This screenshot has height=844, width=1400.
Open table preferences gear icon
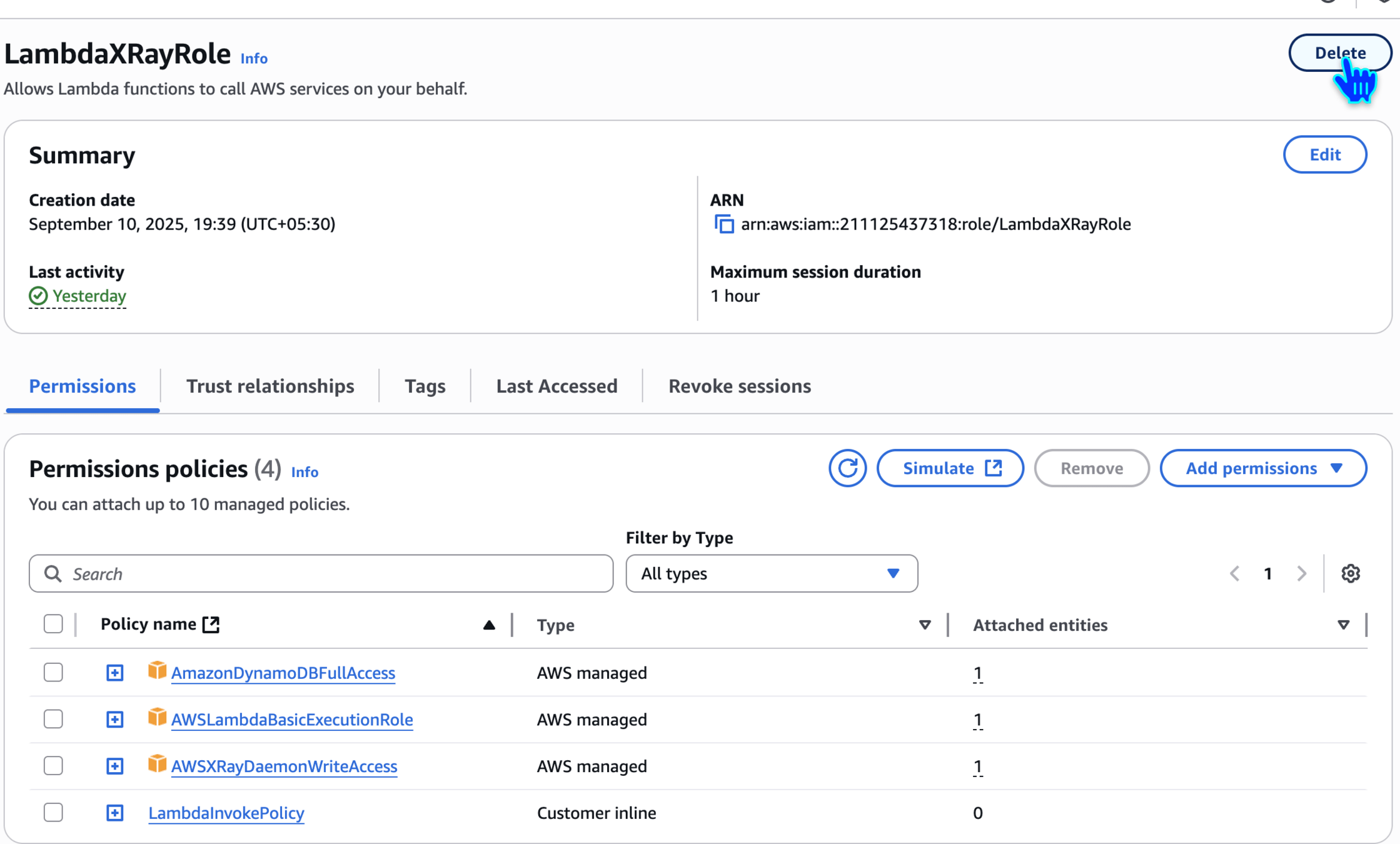[x=1350, y=573]
